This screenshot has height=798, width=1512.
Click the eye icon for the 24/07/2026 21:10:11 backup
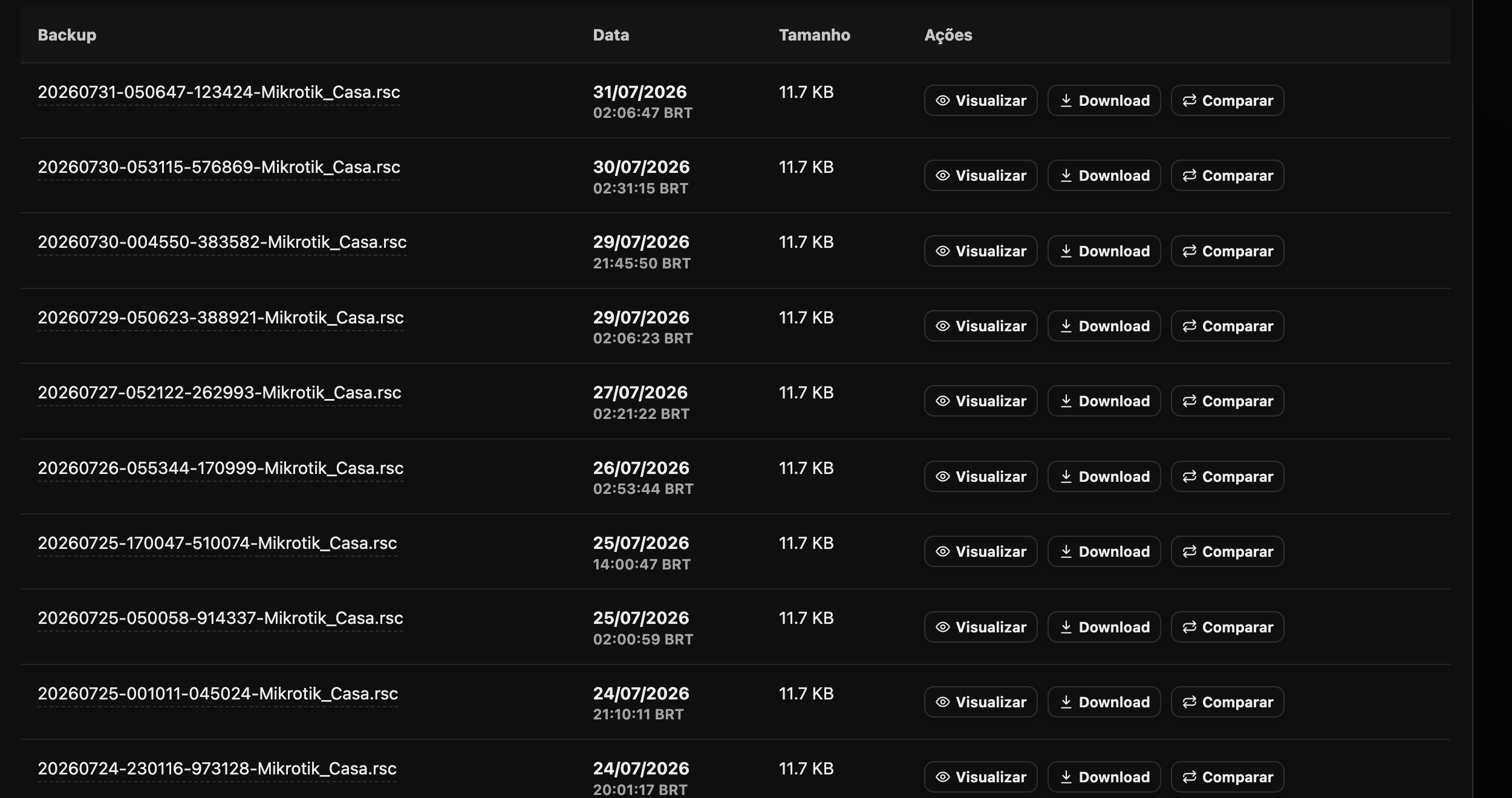pyautogui.click(x=942, y=702)
